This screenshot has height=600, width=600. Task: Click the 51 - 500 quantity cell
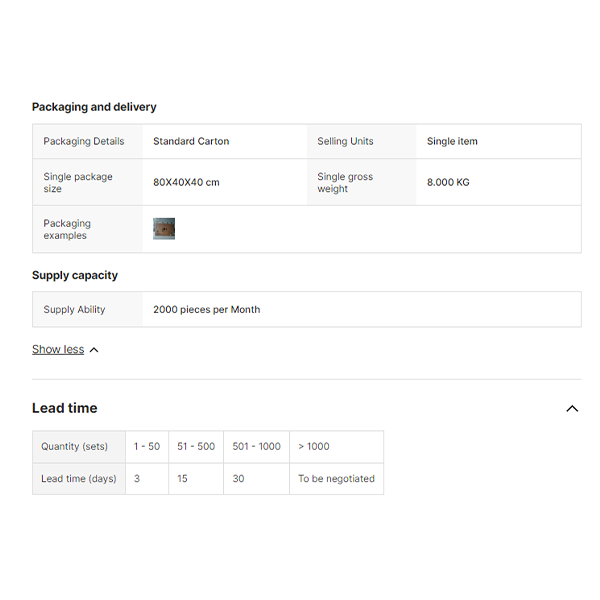(196, 447)
